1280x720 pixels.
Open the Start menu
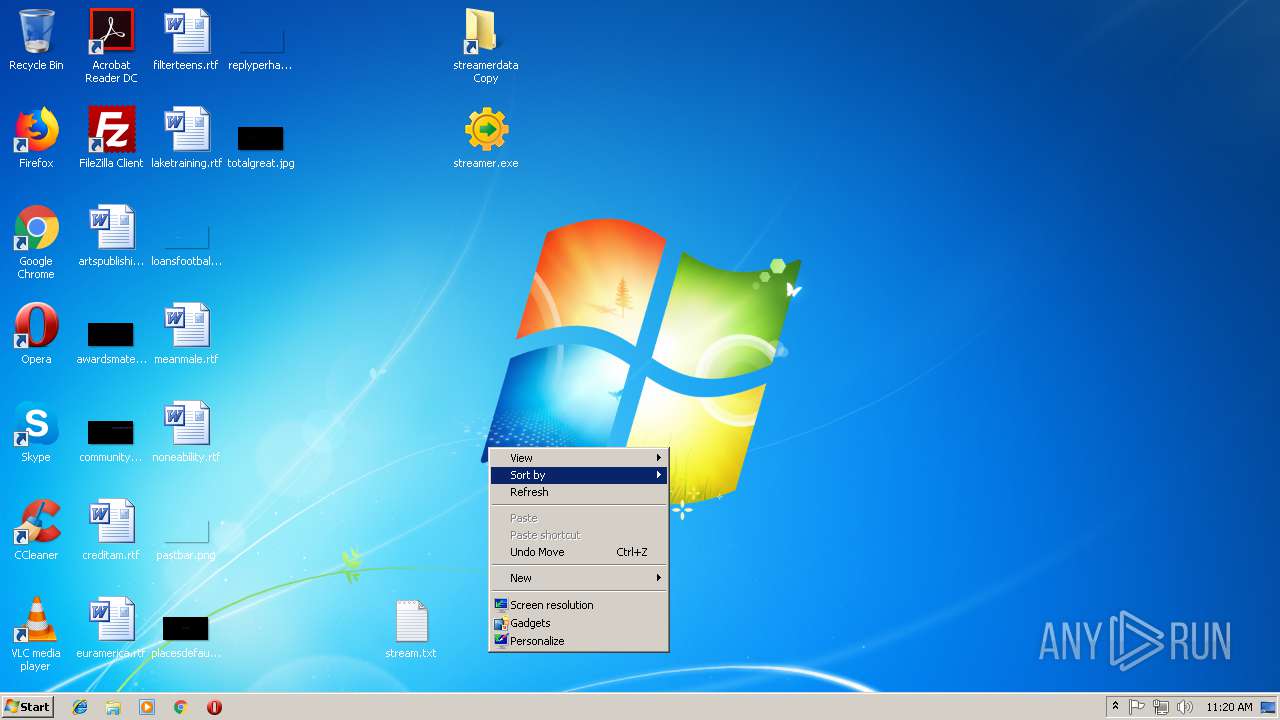[x=28, y=707]
